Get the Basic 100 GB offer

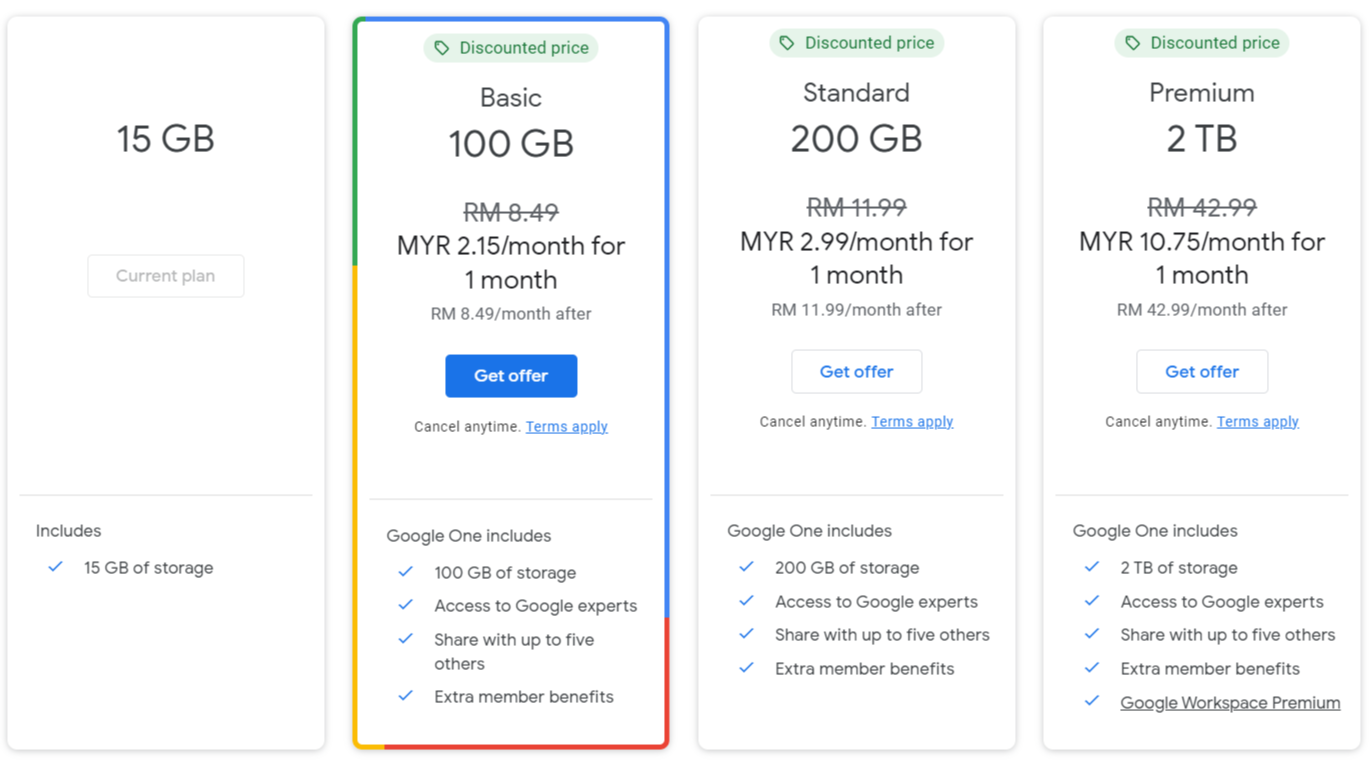(511, 376)
